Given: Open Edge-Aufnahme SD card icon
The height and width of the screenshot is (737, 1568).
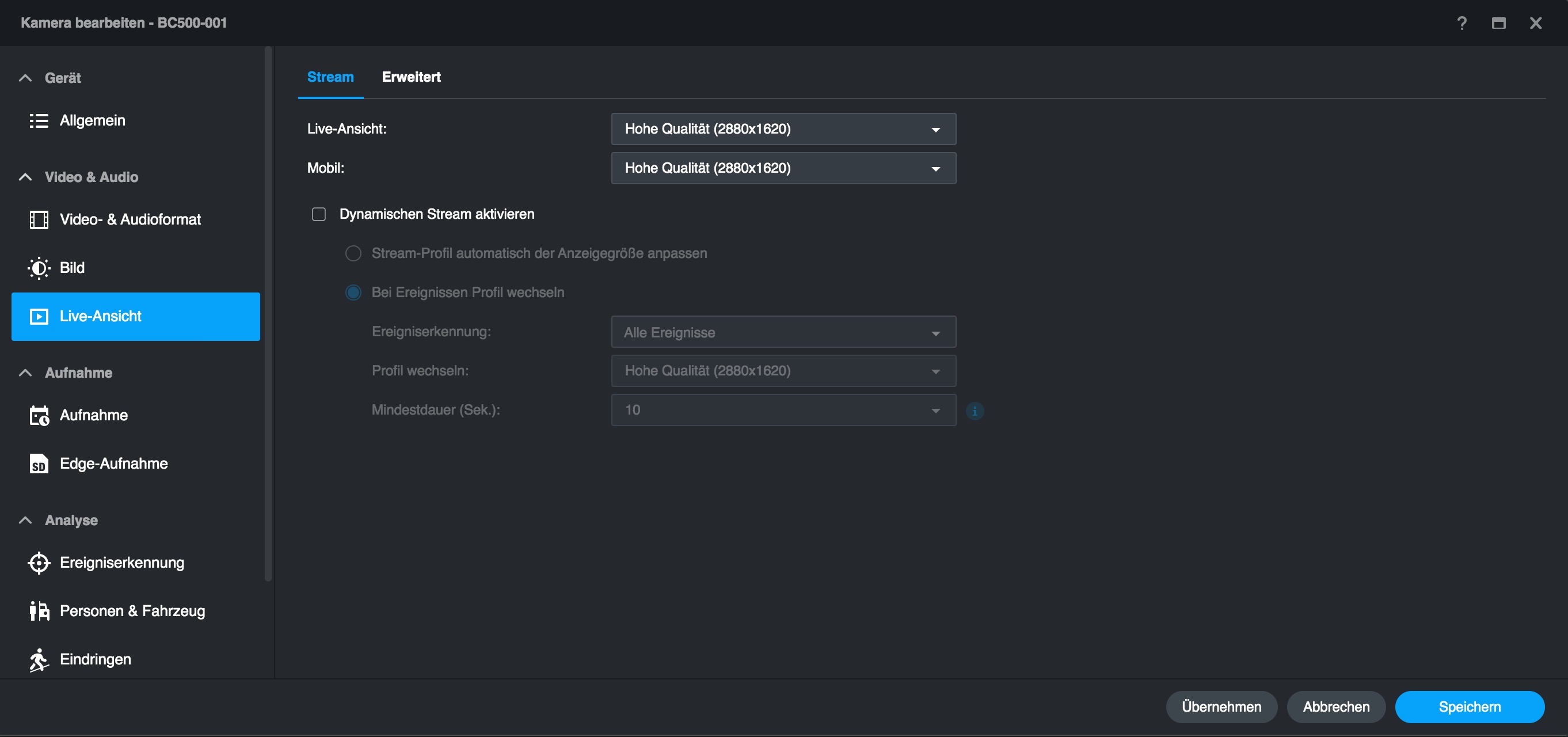Looking at the screenshot, I should [39, 464].
